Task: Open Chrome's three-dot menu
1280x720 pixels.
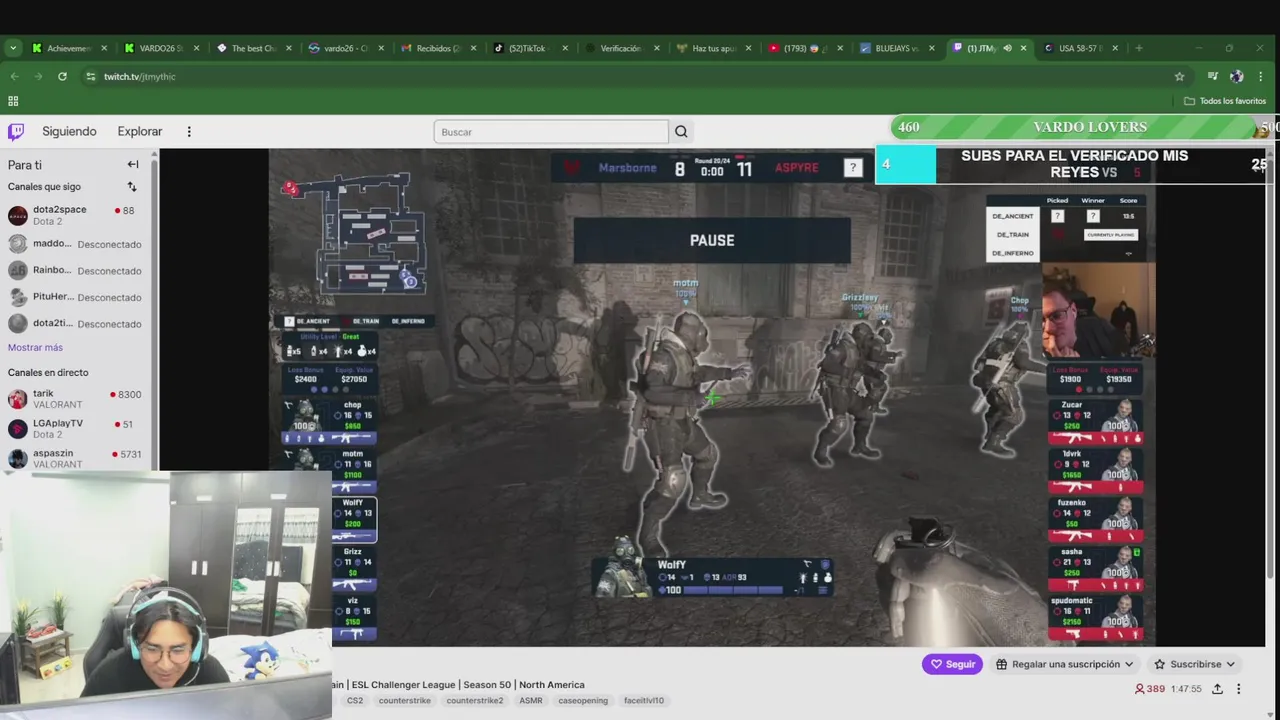Action: 1260,76
